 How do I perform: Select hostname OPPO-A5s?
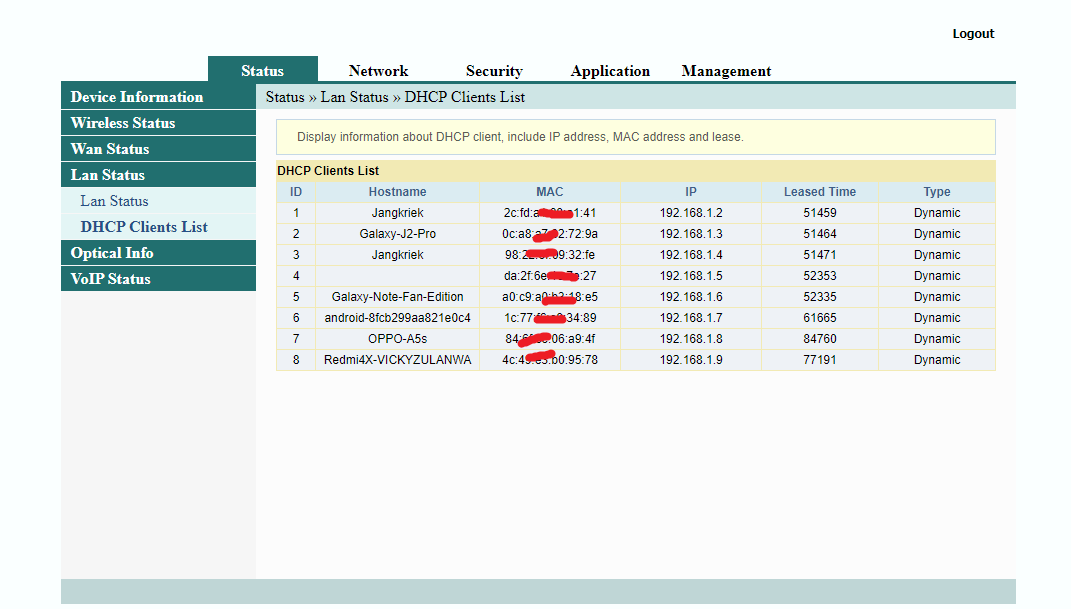[x=398, y=339]
